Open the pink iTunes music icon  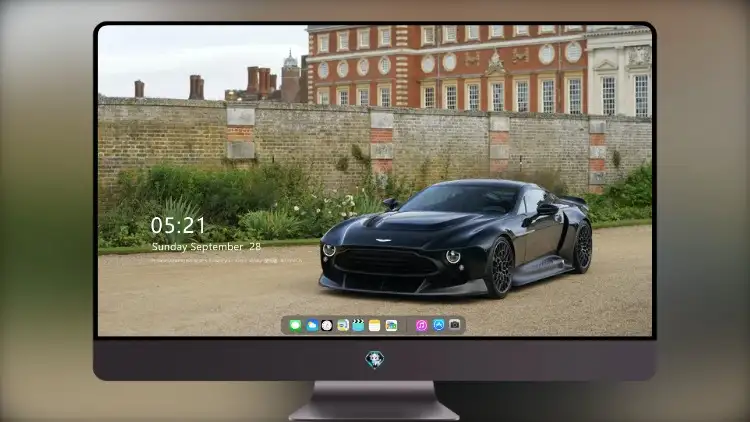pyautogui.click(x=421, y=325)
